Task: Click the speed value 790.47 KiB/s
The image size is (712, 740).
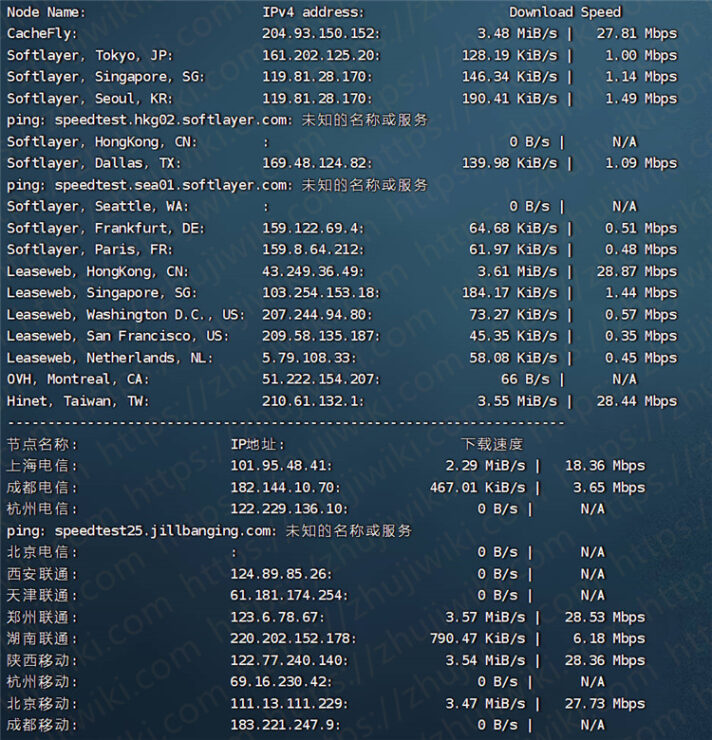Action: tap(477, 639)
